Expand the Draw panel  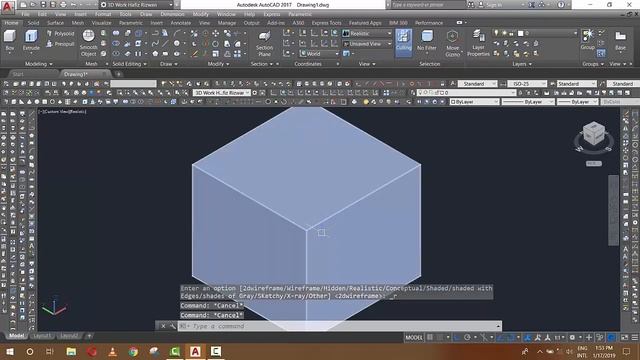(169, 64)
